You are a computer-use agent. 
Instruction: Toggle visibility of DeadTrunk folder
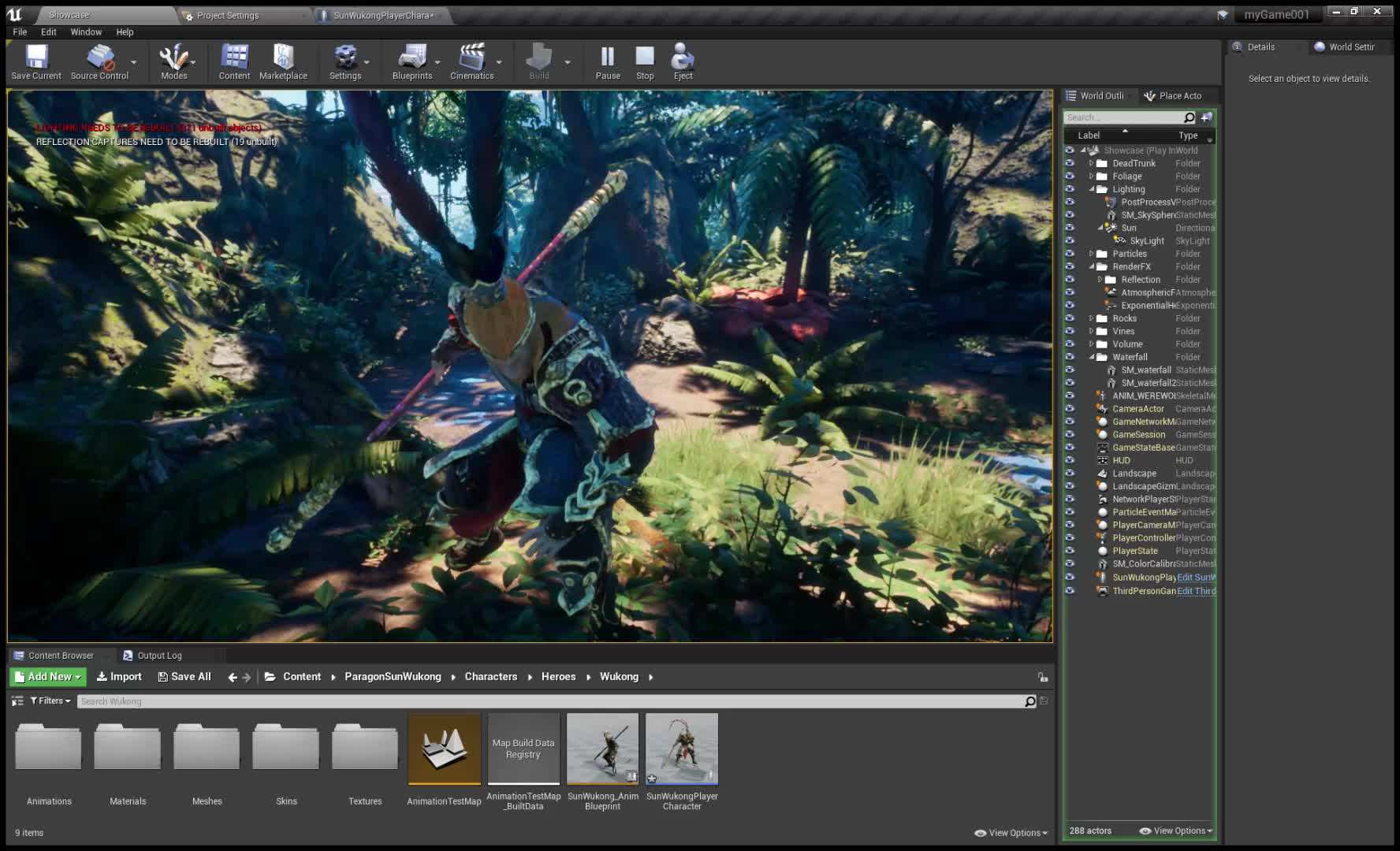[1070, 164]
